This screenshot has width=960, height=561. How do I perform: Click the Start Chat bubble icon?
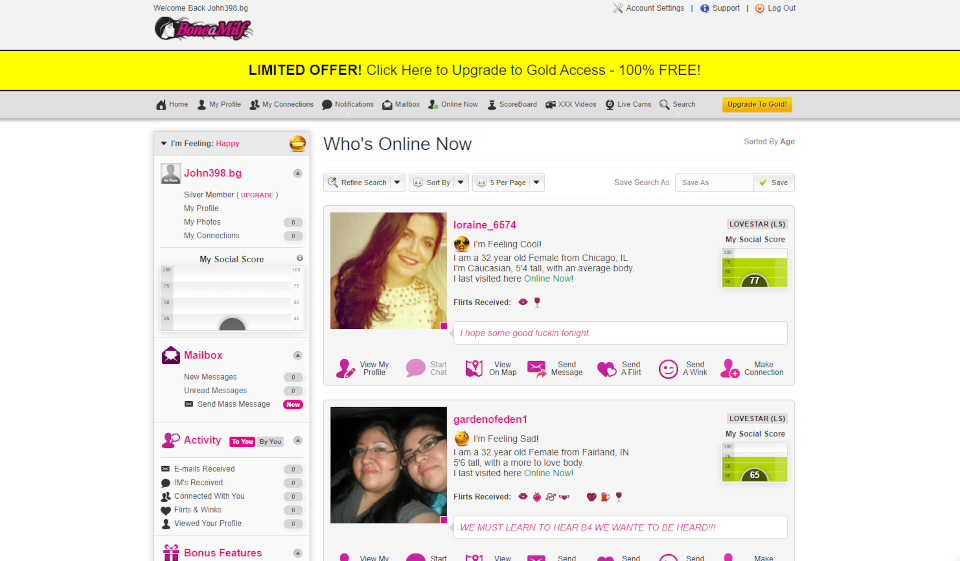click(415, 369)
